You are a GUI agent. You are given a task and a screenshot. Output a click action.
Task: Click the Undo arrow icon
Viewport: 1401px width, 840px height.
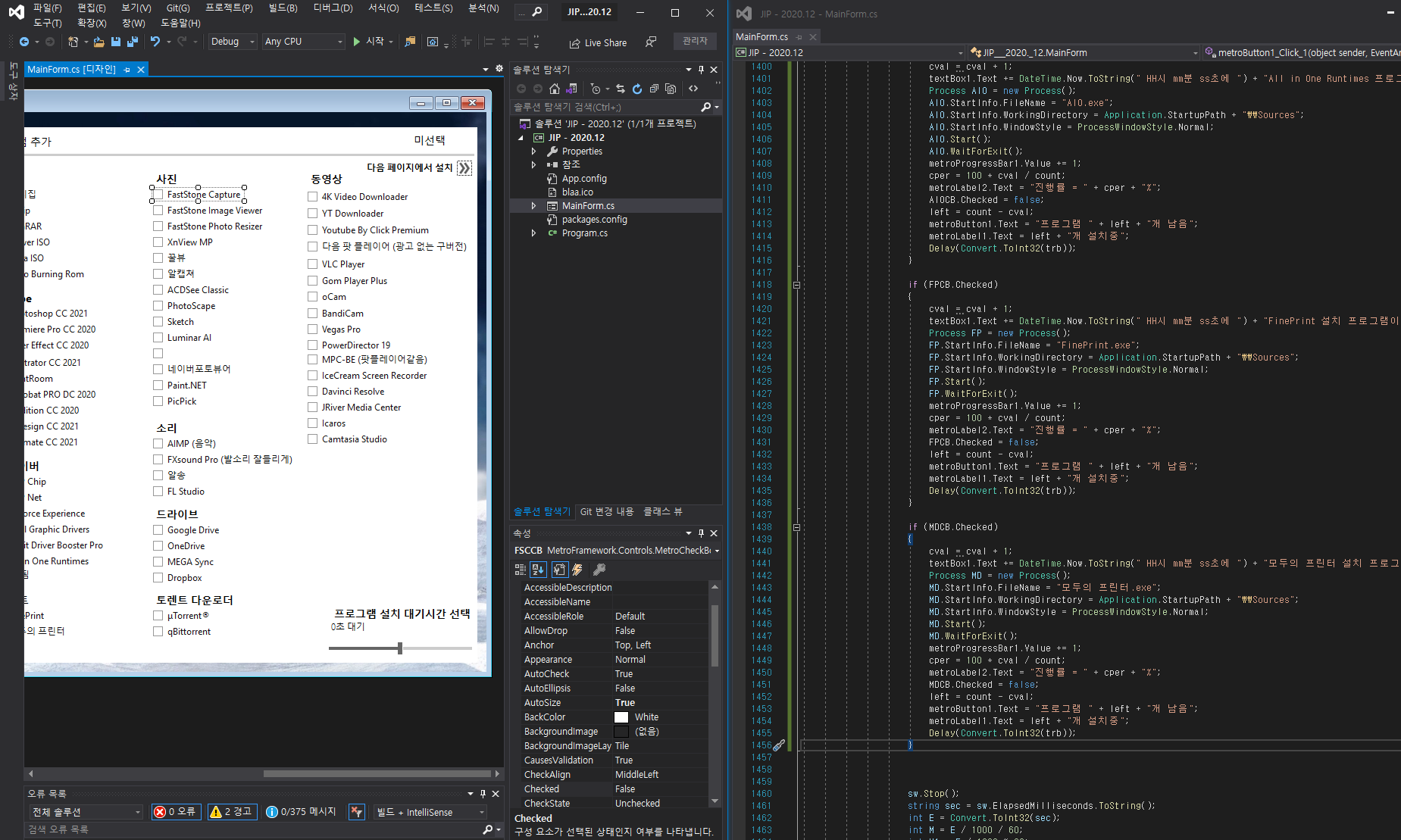tap(155, 42)
